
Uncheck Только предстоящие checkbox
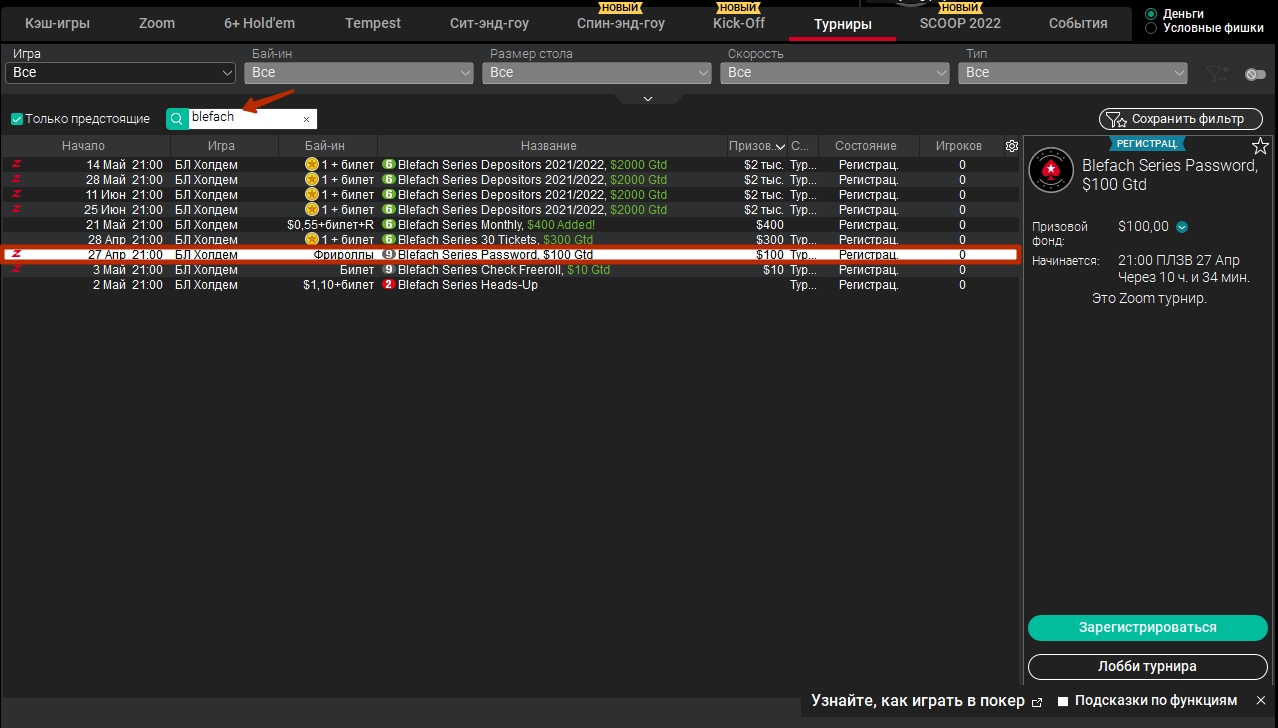point(17,119)
